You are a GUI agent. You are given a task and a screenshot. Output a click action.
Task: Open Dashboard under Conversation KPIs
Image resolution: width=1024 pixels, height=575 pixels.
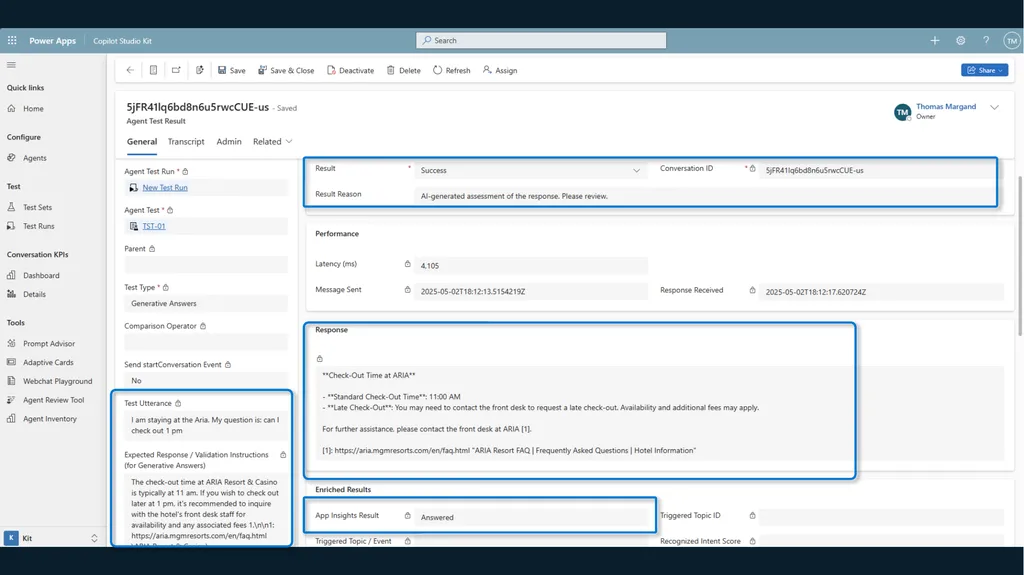tap(41, 275)
